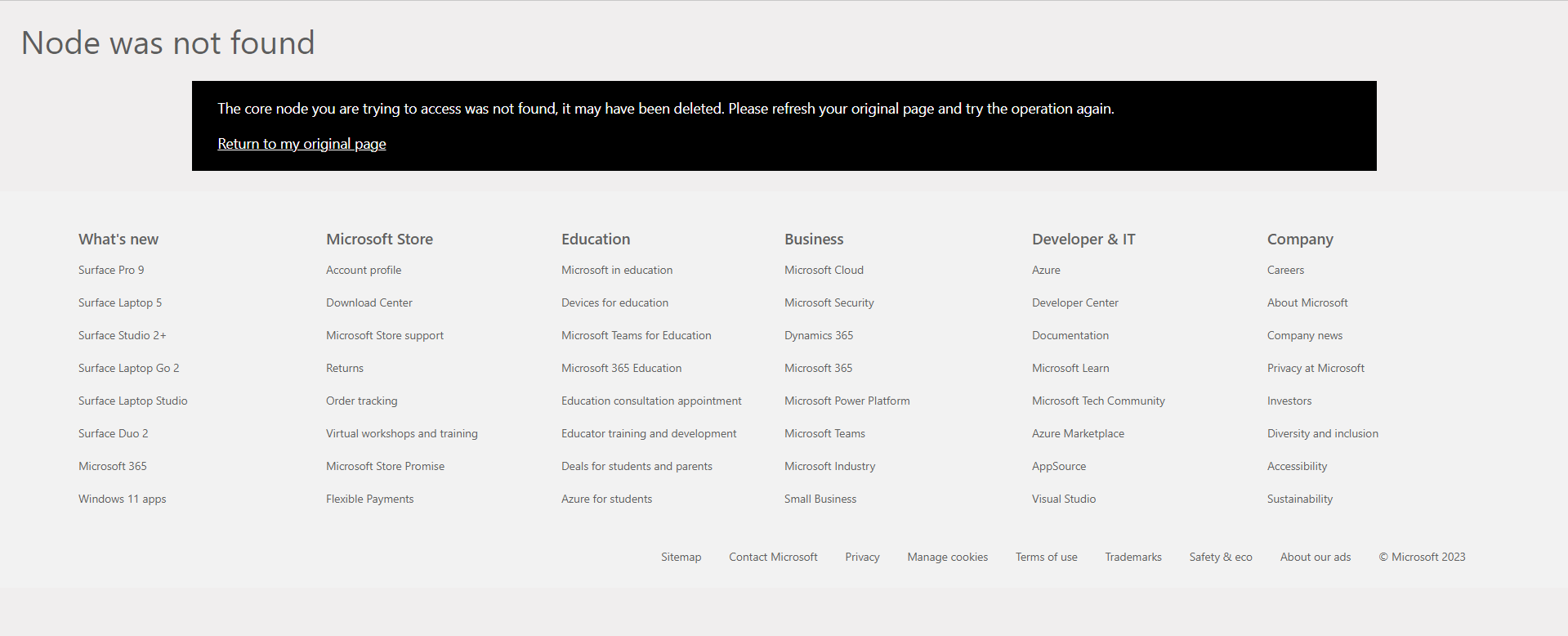Visit the Small Business link
1568x636 pixels.
coord(820,499)
